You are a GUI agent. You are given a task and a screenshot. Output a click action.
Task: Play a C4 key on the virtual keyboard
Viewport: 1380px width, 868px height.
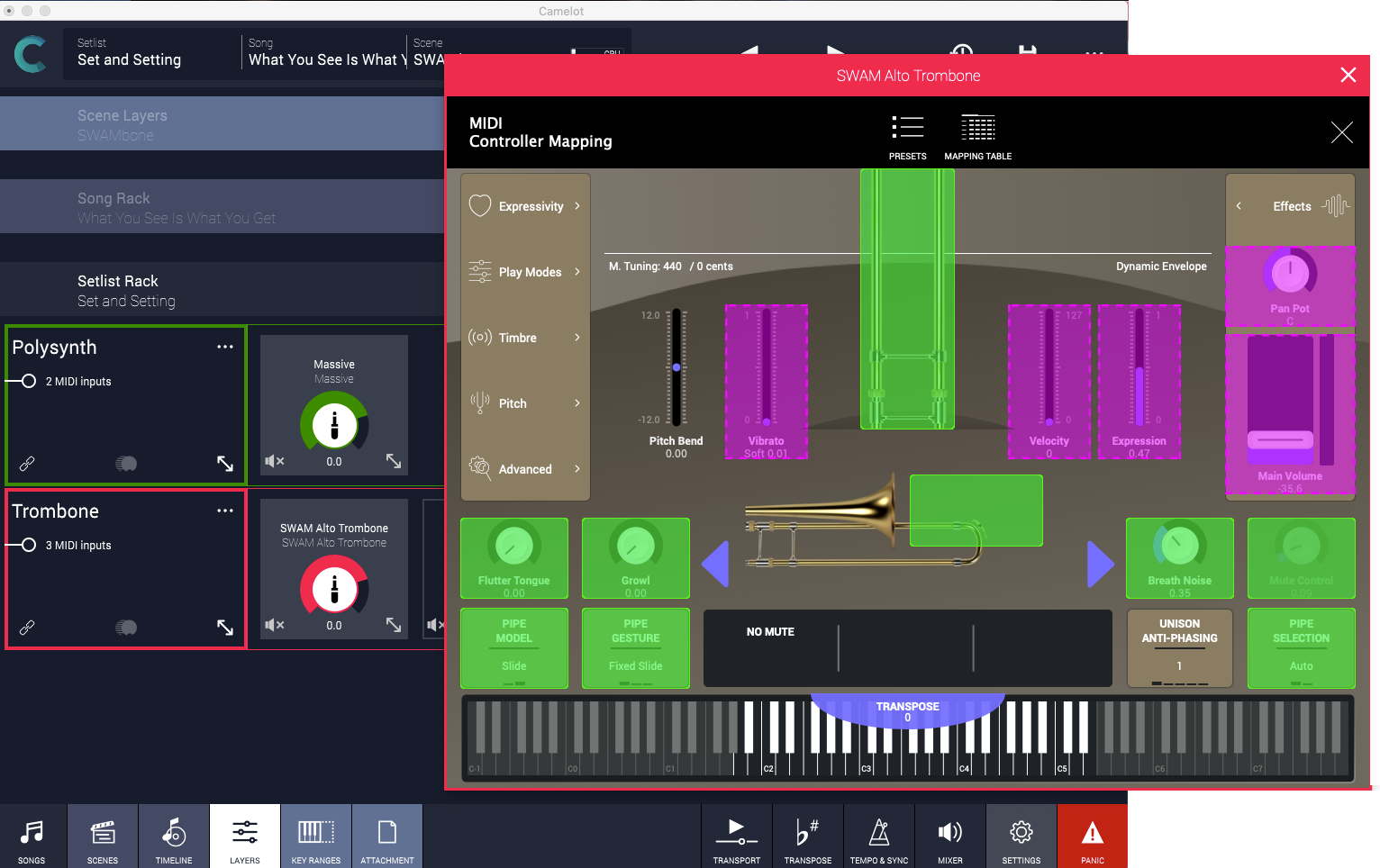966,756
